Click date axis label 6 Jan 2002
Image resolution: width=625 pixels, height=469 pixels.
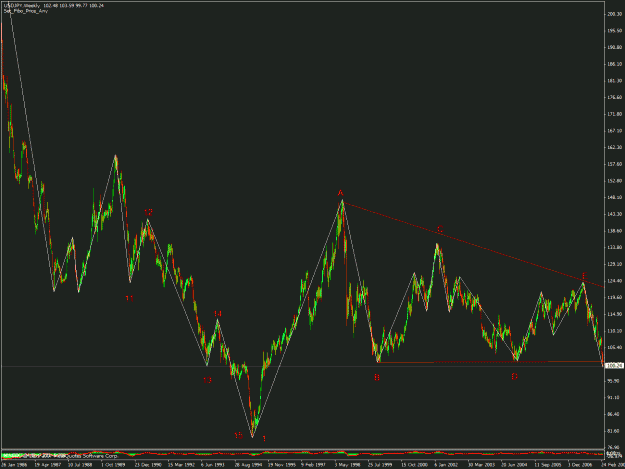tap(446, 465)
